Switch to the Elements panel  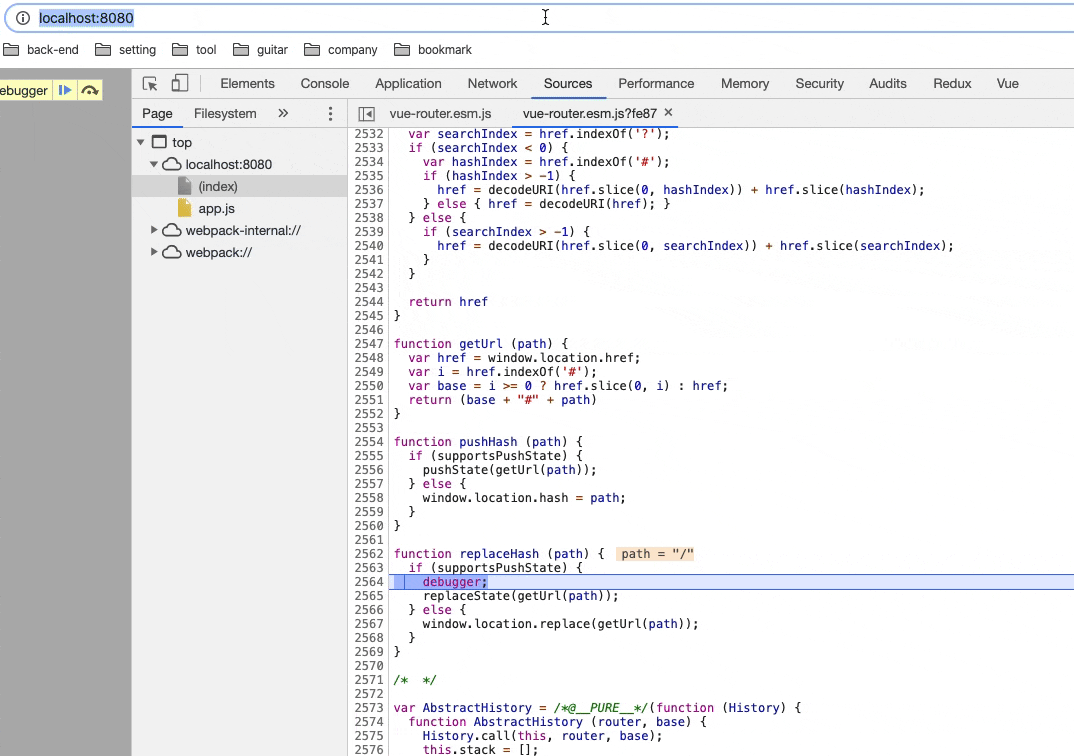(x=247, y=84)
